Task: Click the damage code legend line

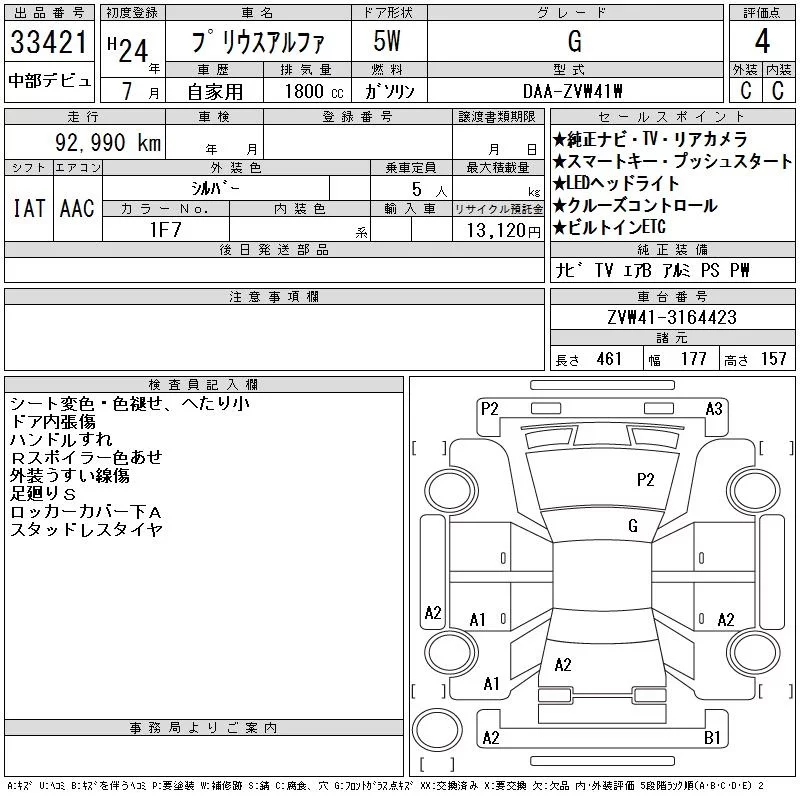Action: [386, 786]
